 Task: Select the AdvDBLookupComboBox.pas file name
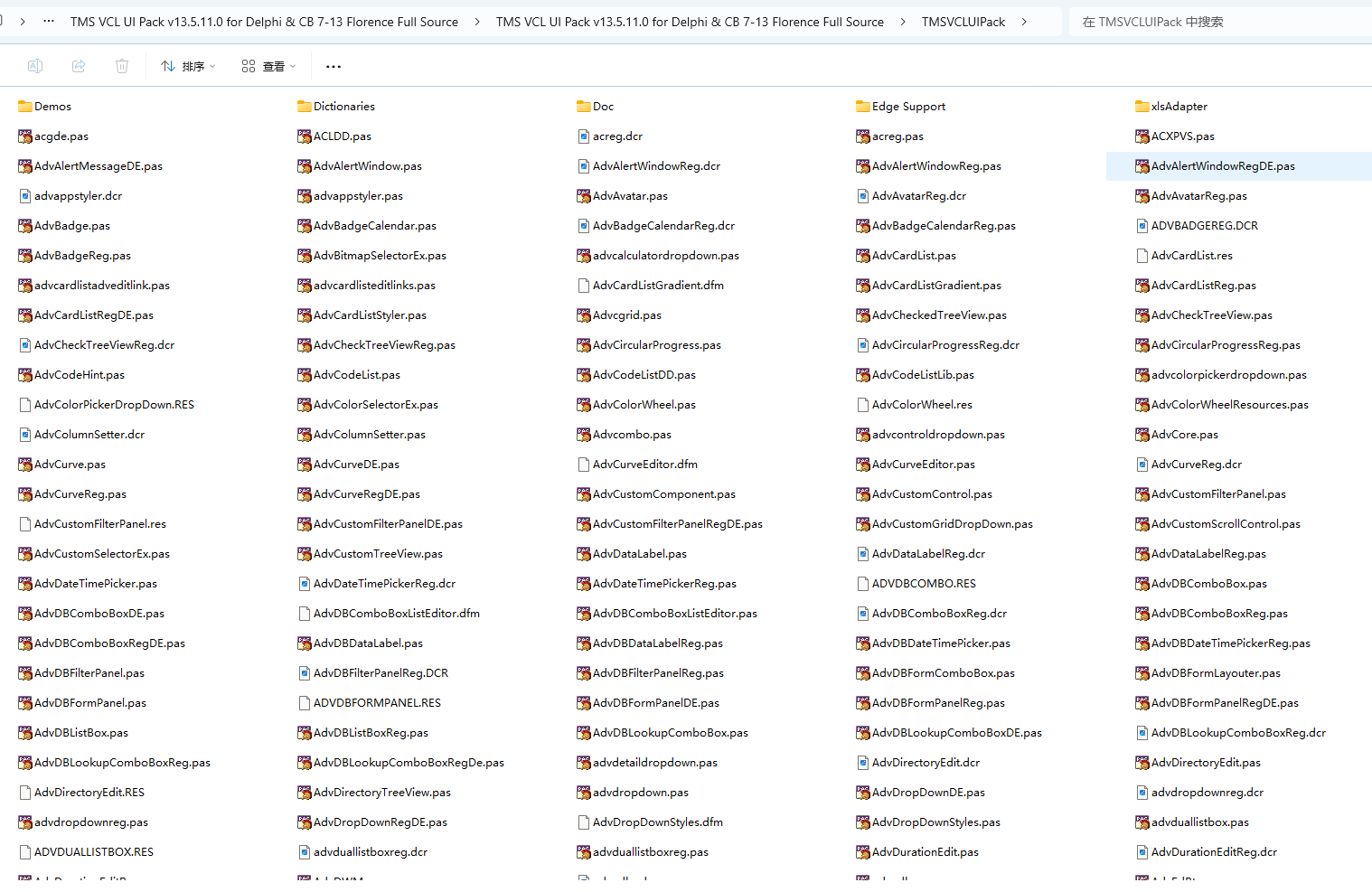tap(670, 733)
